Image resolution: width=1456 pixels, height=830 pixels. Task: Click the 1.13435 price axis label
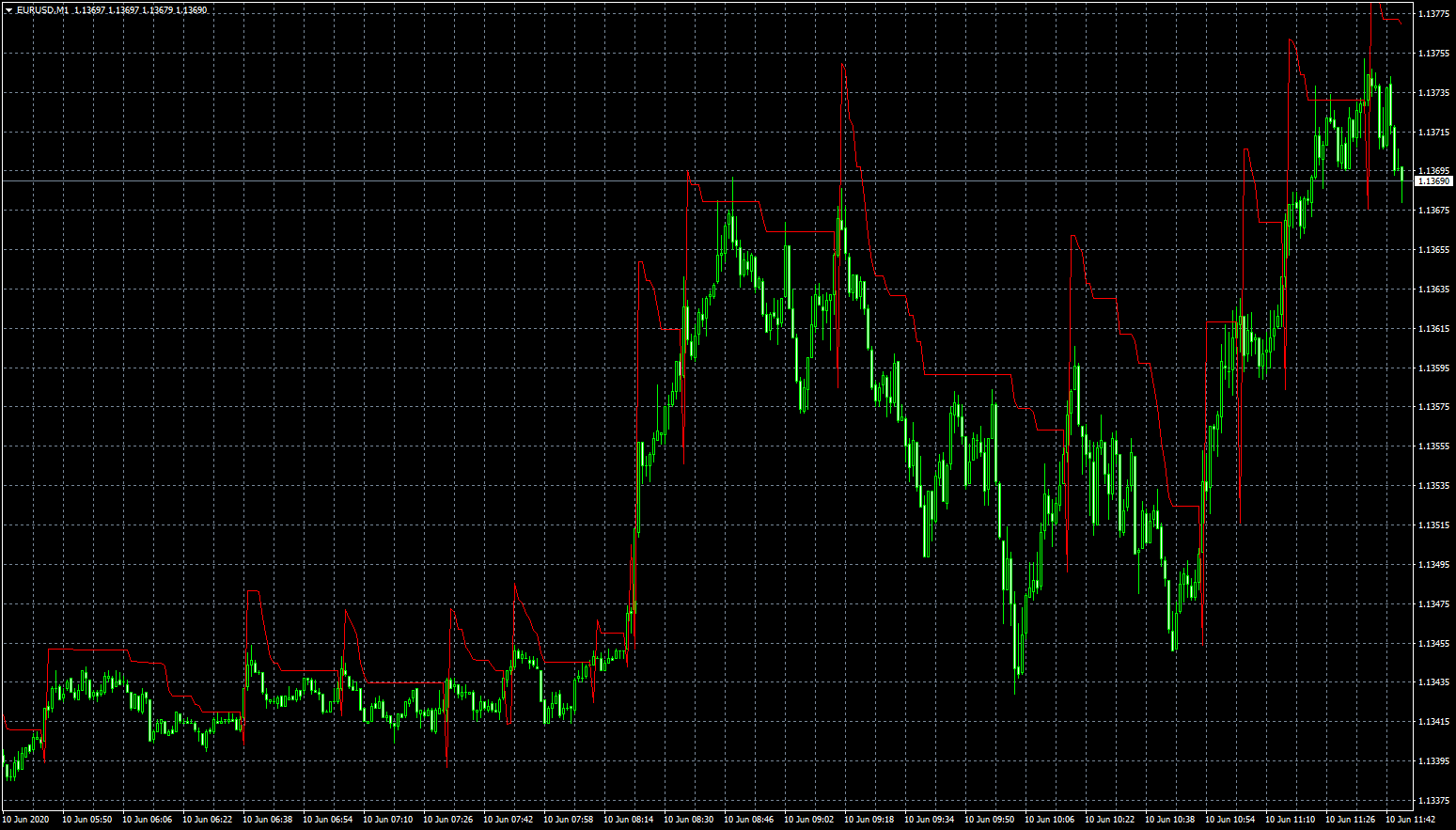coord(1433,682)
